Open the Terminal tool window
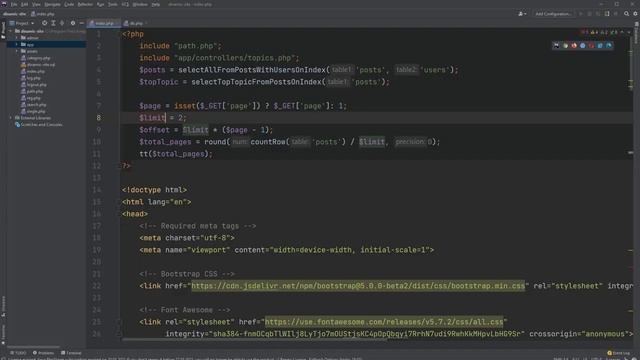 tap(71, 353)
